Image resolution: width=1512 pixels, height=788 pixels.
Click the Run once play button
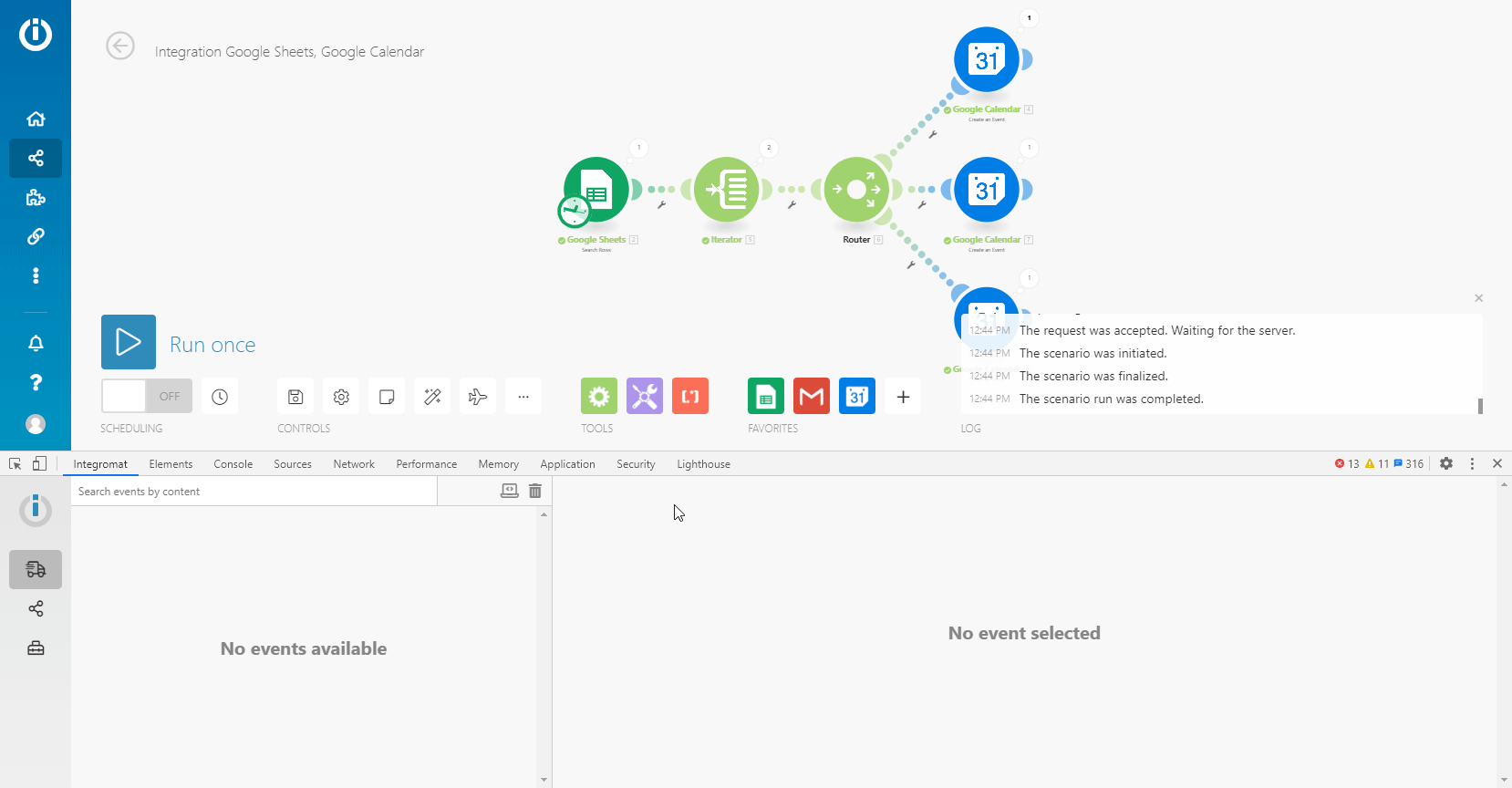pos(129,342)
